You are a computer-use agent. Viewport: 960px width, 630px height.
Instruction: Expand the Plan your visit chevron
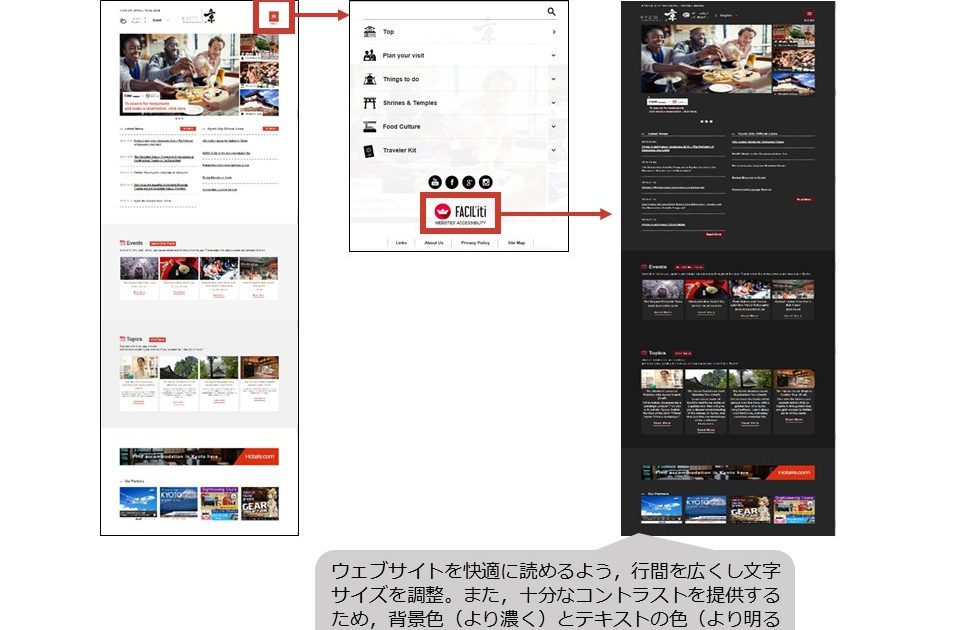pos(553,55)
